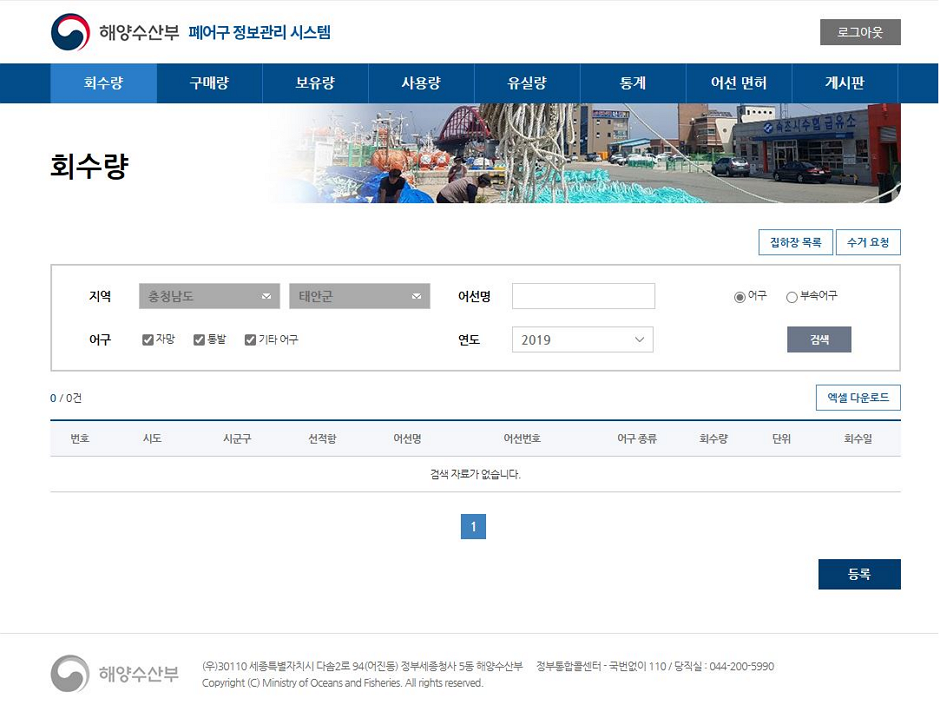940x718 pixels.
Task: Click the 어선명 column header in table
Action: point(407,439)
